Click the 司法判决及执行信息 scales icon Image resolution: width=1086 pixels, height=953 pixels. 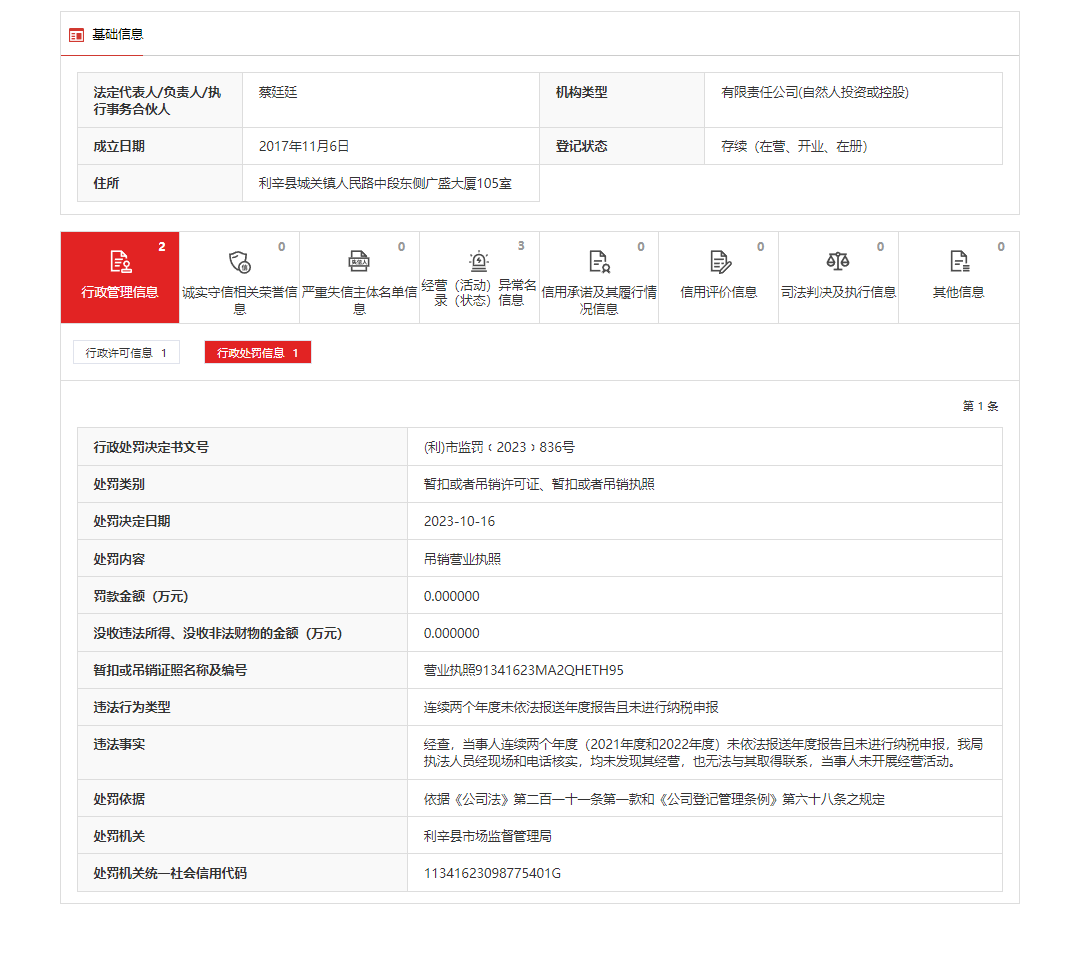click(x=838, y=258)
